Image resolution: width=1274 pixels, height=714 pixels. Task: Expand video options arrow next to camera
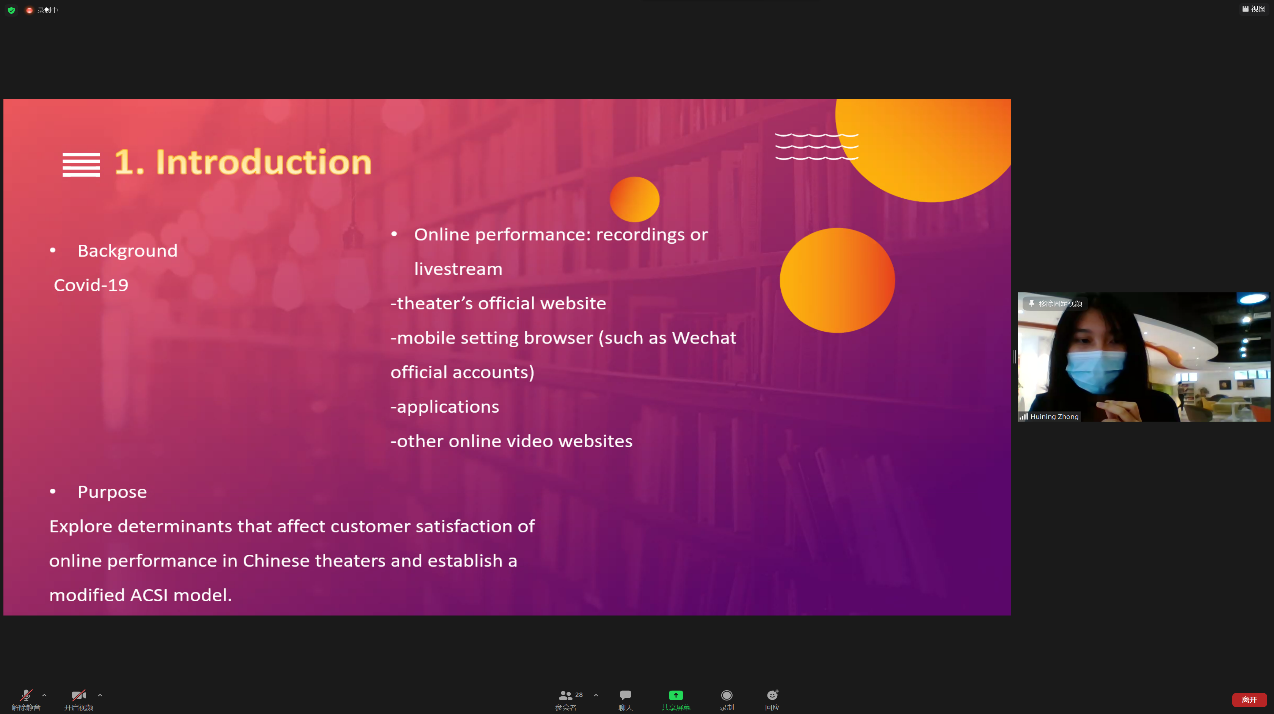coord(100,695)
